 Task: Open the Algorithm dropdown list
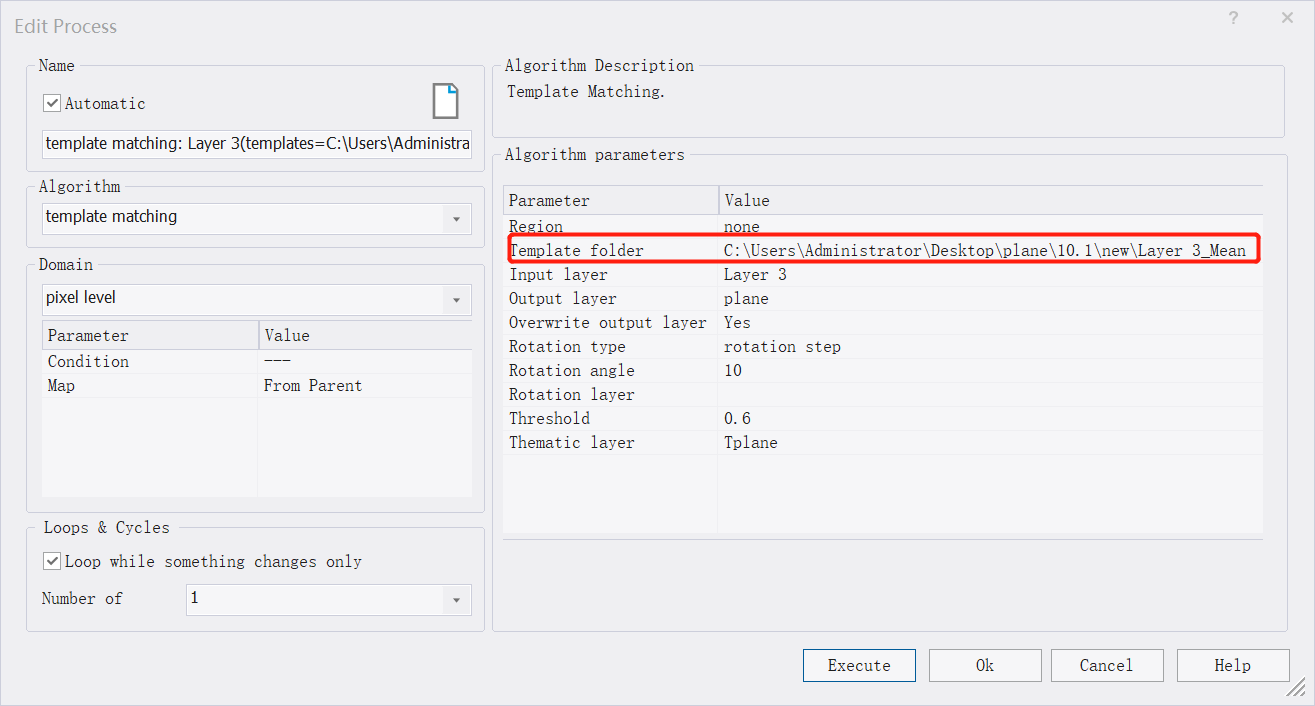[456, 219]
